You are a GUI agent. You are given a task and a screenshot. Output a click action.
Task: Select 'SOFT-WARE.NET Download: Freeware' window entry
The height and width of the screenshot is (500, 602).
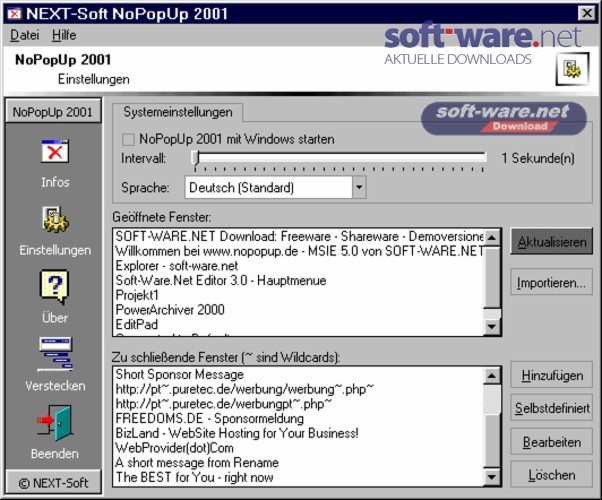tap(299, 236)
